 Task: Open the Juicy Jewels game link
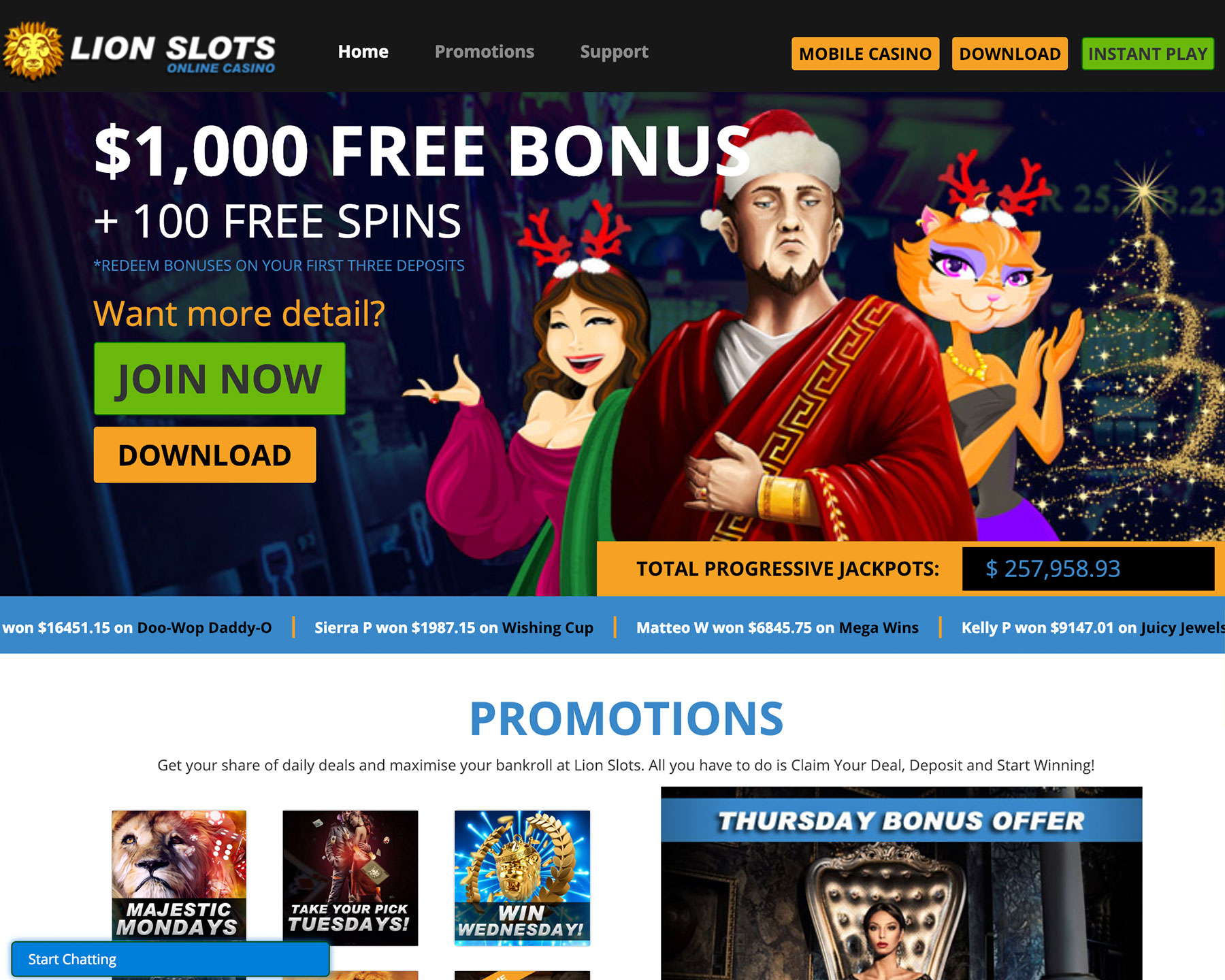1183,627
